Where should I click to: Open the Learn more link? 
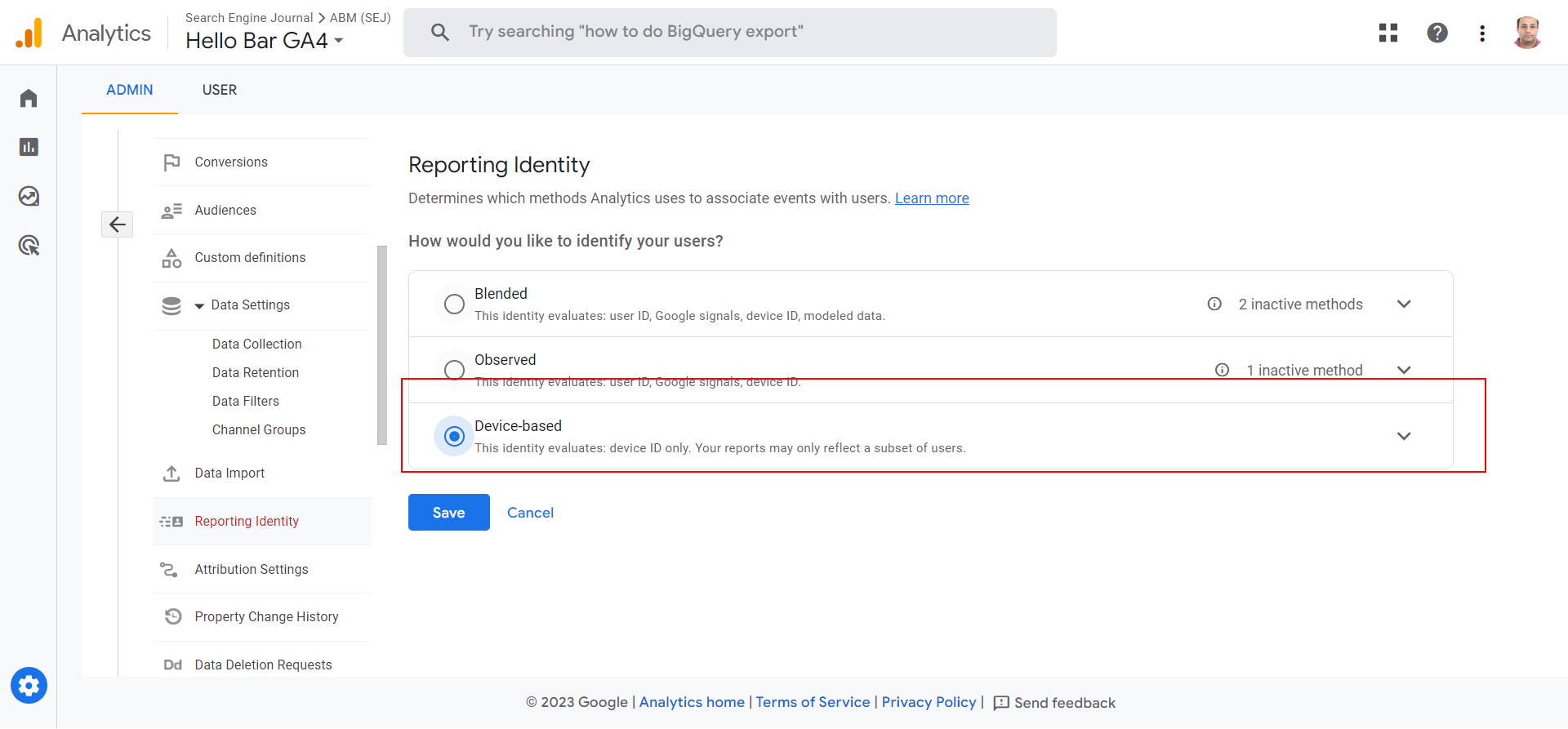pos(931,198)
